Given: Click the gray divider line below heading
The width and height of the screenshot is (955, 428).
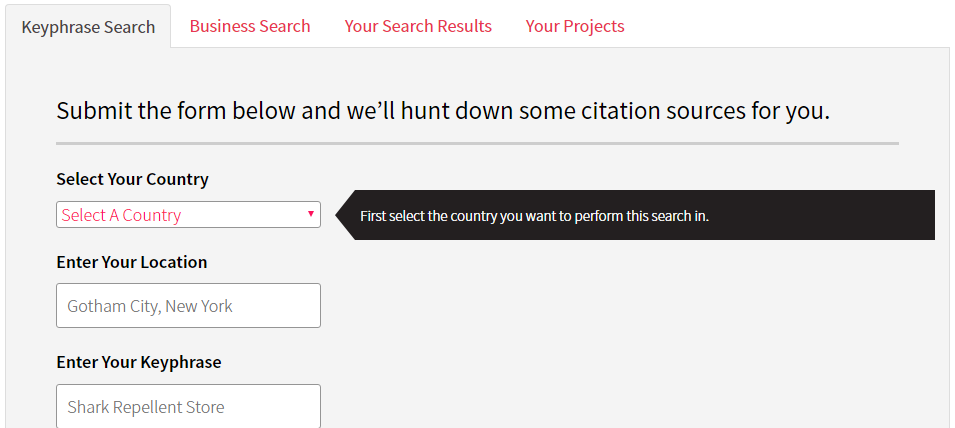Looking at the screenshot, I should point(477,144).
